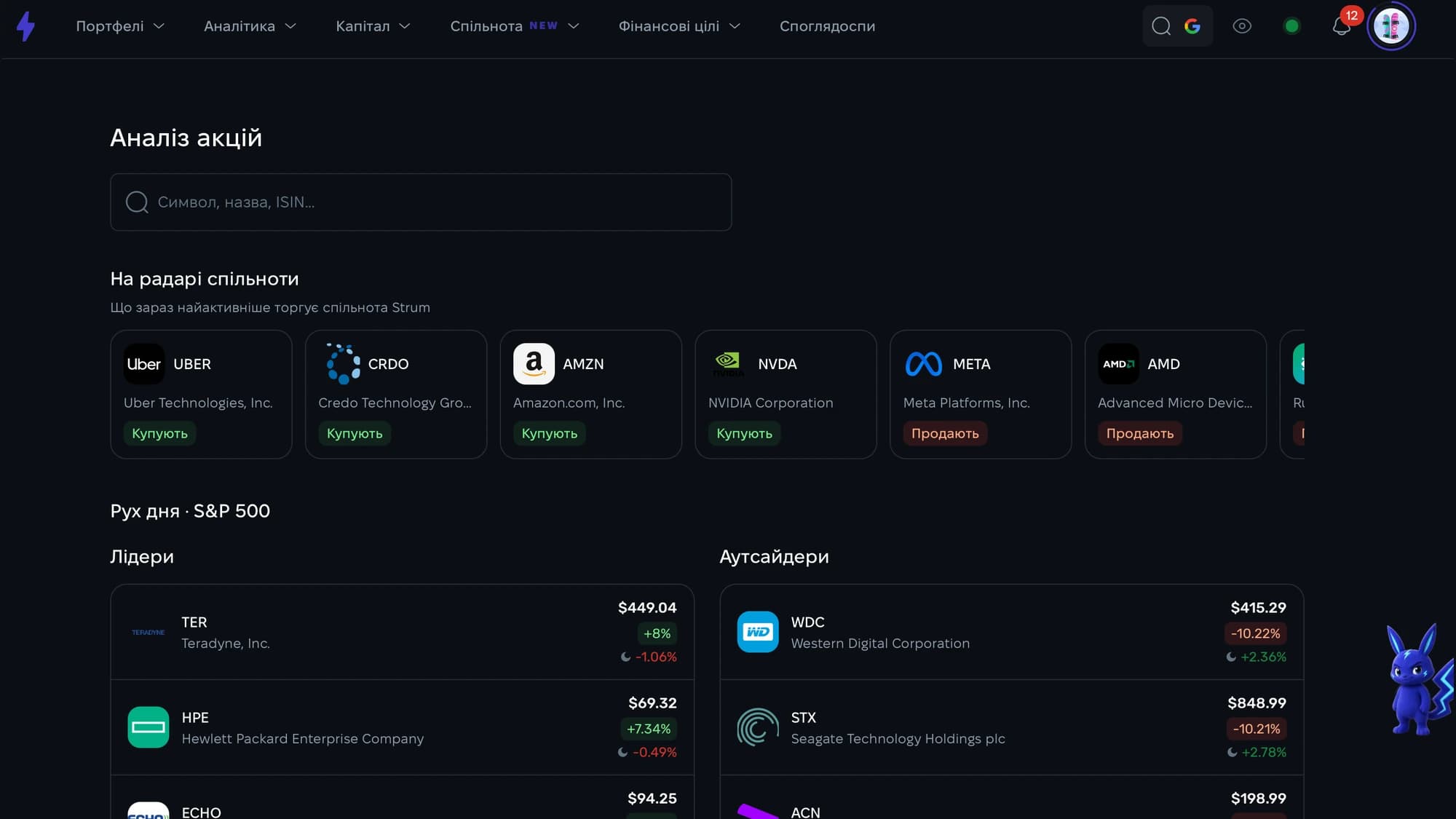Click Продають tag on META card
Screen dimensions: 1456x819
[x=945, y=433]
